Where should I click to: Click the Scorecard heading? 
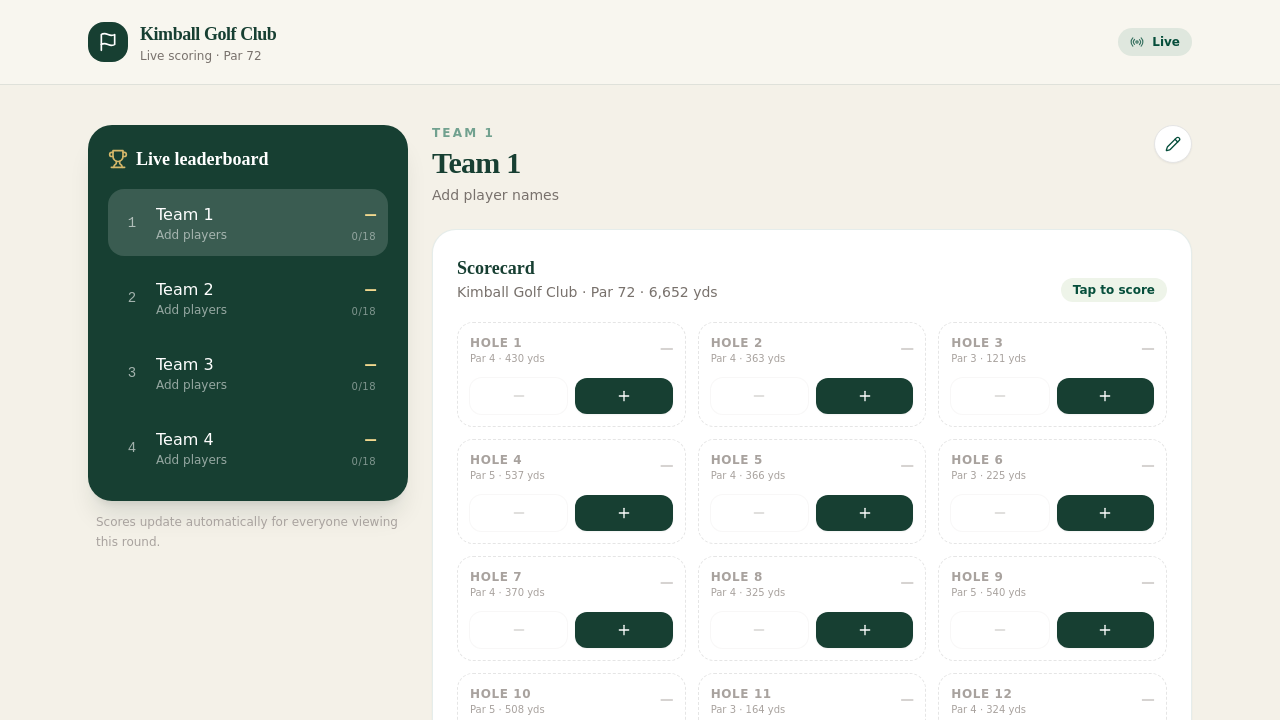496,268
